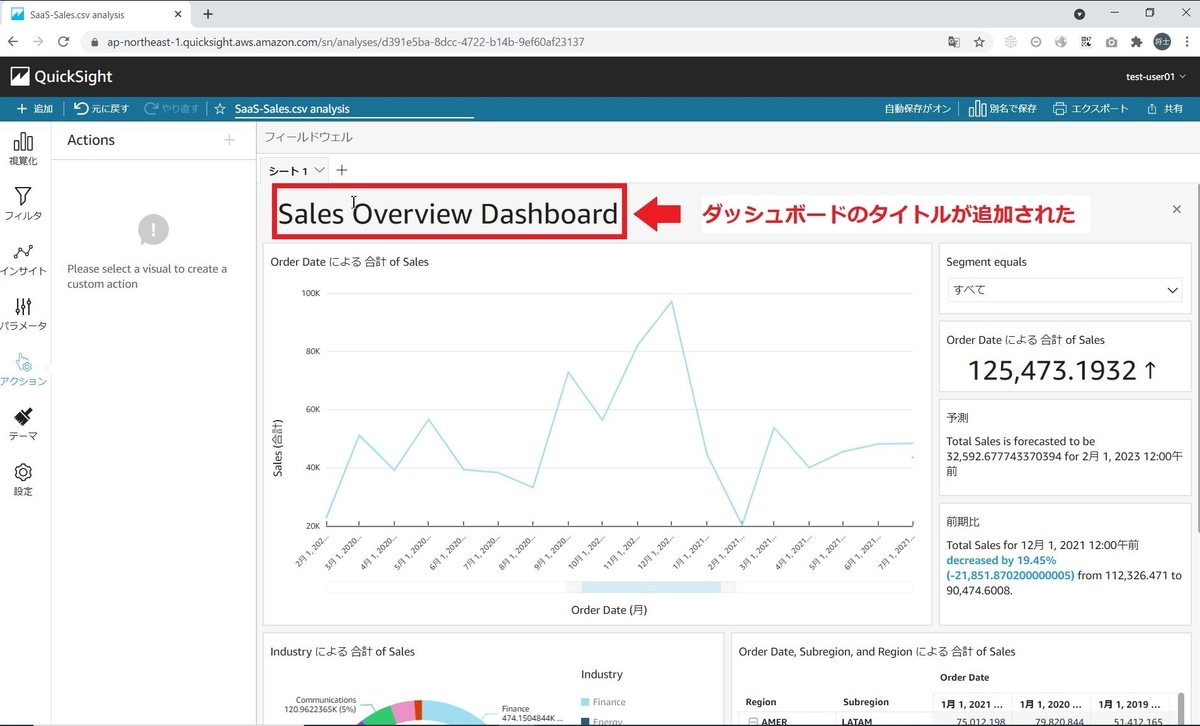This screenshot has width=1200, height=726.
Task: Open the テーマ (Theme) brush icon
Action: pyautogui.click(x=22, y=423)
